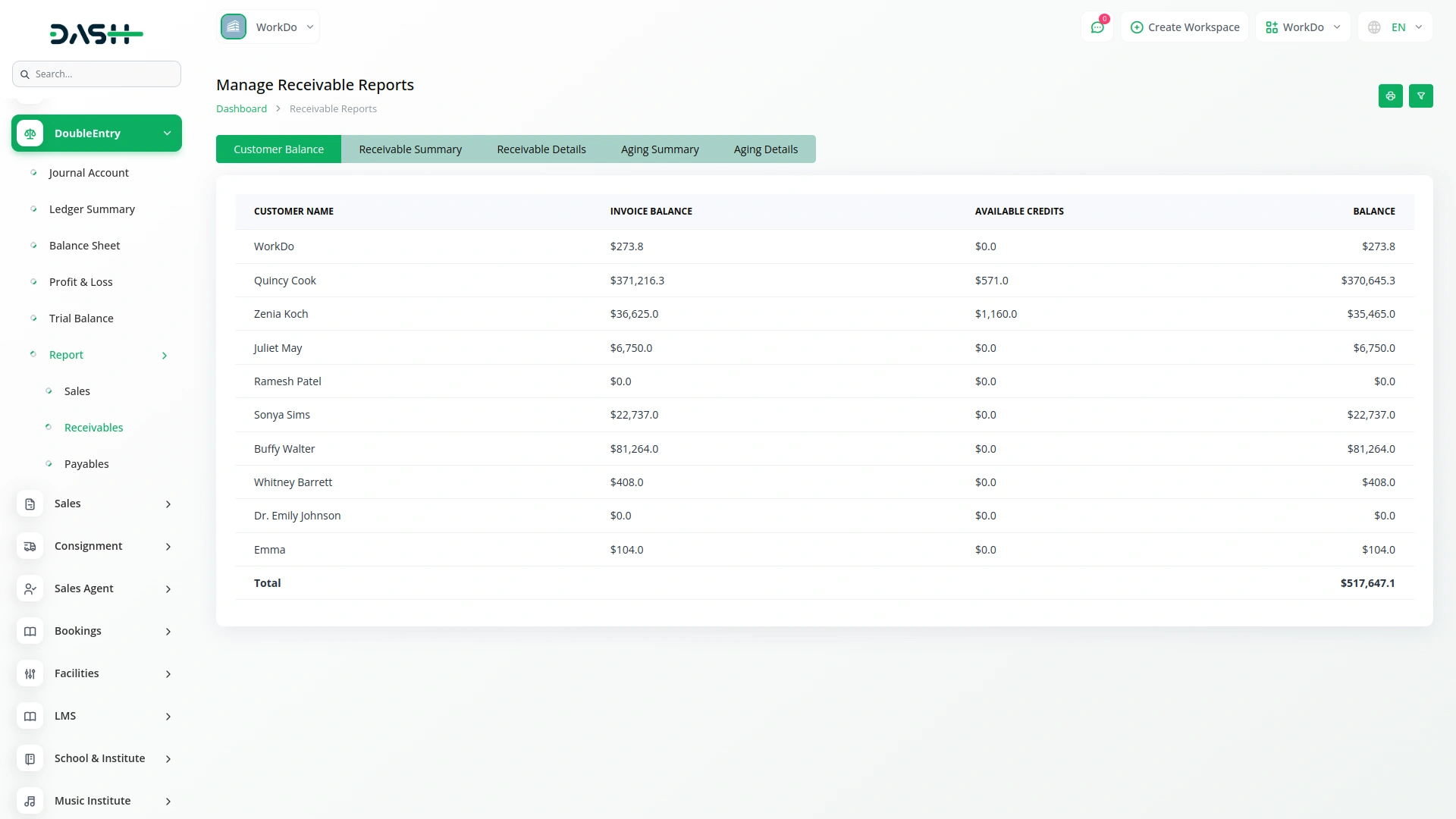Click the print report icon button
Viewport: 1456px width, 819px height.
click(x=1390, y=96)
